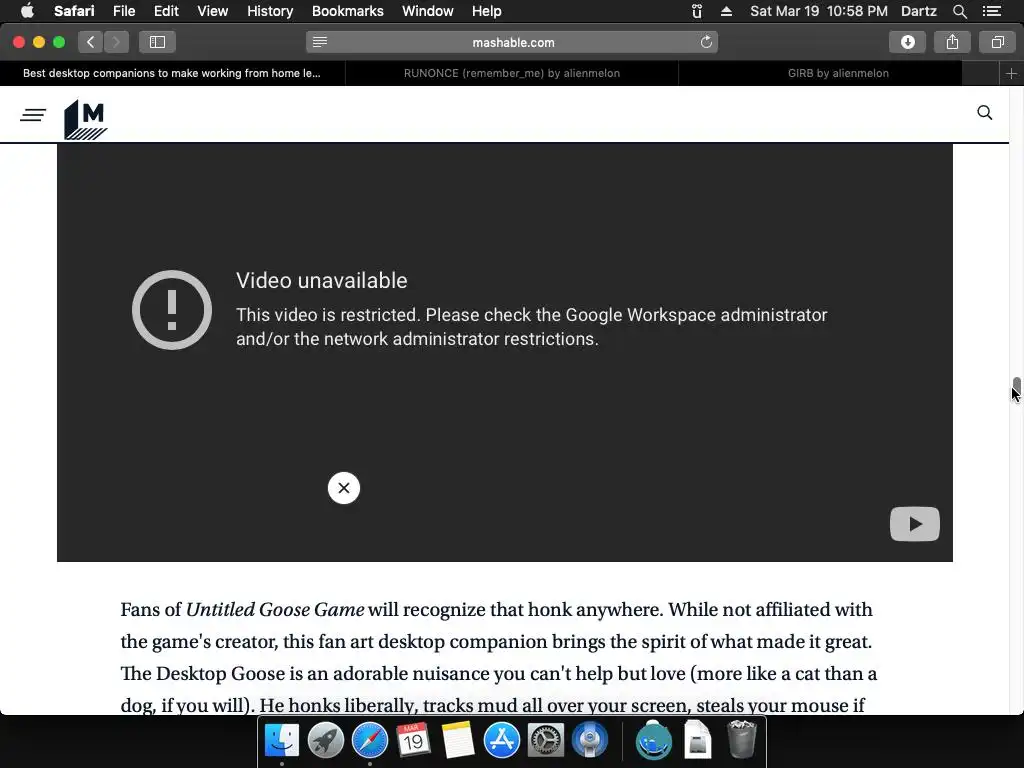Open App Store from the Dock
The height and width of the screenshot is (768, 1024).
(502, 741)
